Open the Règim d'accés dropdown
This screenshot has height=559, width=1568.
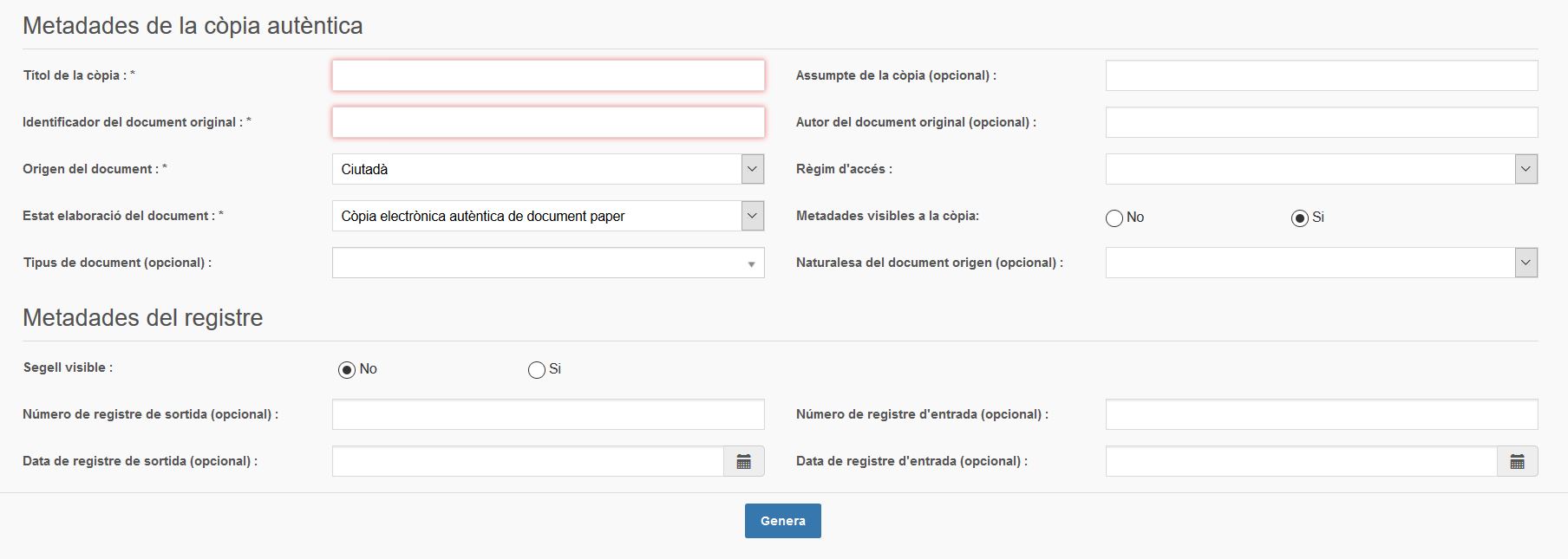click(x=1526, y=169)
